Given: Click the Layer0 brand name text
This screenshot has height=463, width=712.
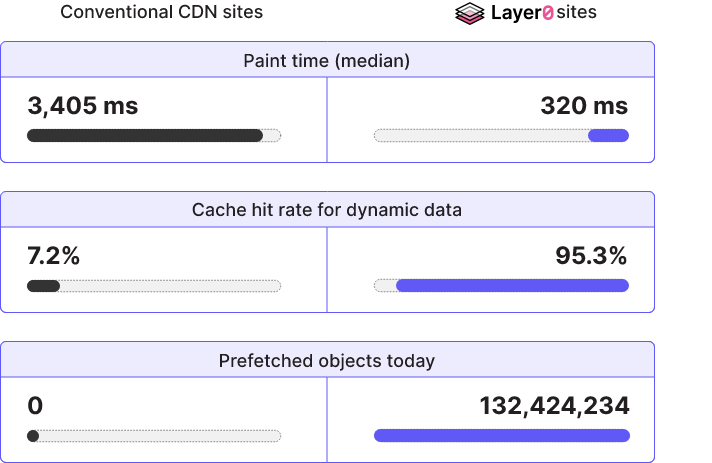Looking at the screenshot, I should (522, 13).
